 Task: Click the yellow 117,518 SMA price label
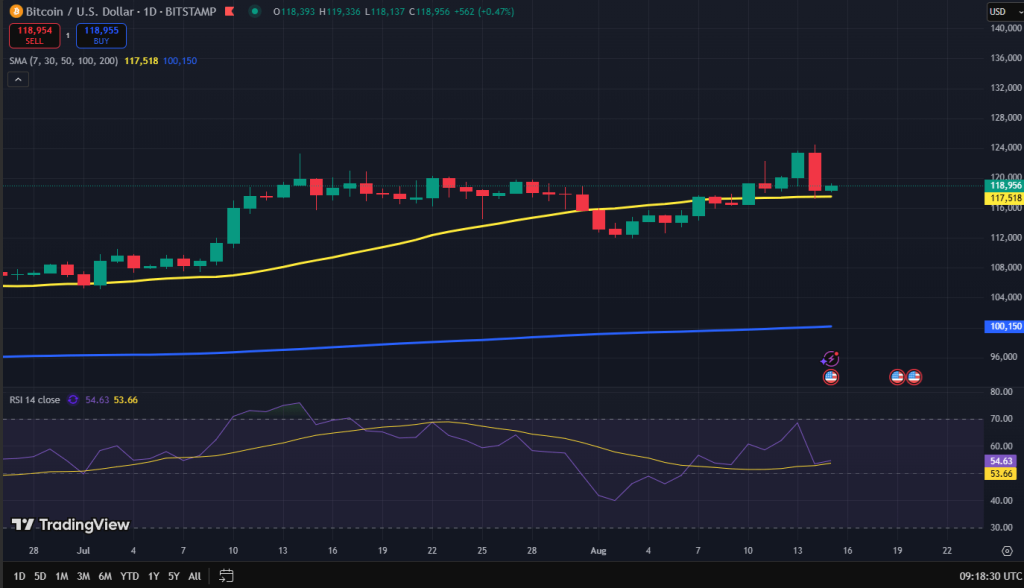click(1000, 200)
